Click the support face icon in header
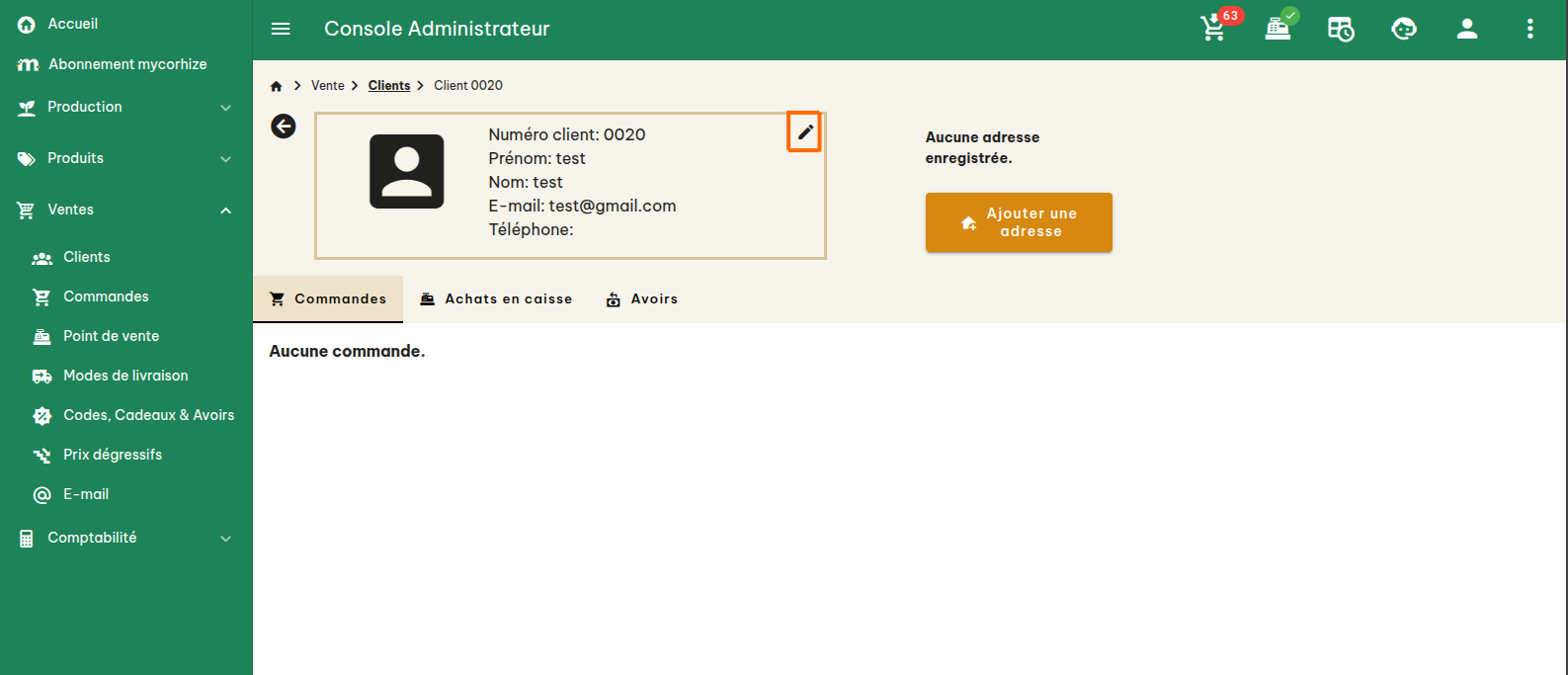This screenshot has height=675, width=1568. (x=1403, y=29)
